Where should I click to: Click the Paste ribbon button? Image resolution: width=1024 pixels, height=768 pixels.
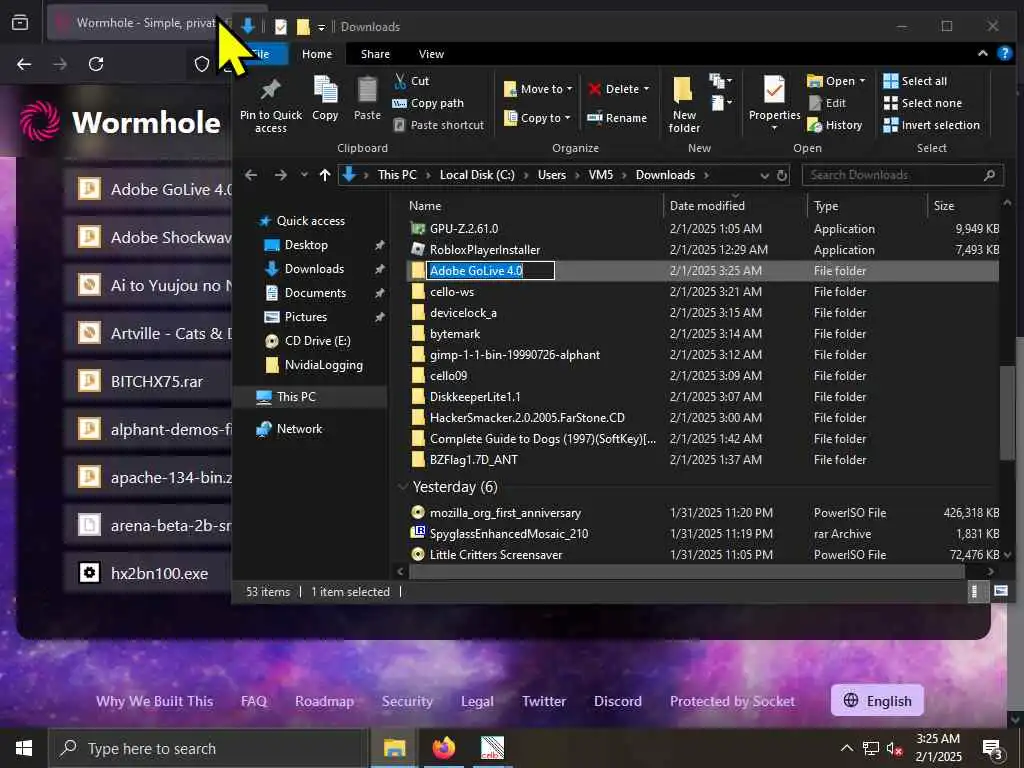[367, 98]
